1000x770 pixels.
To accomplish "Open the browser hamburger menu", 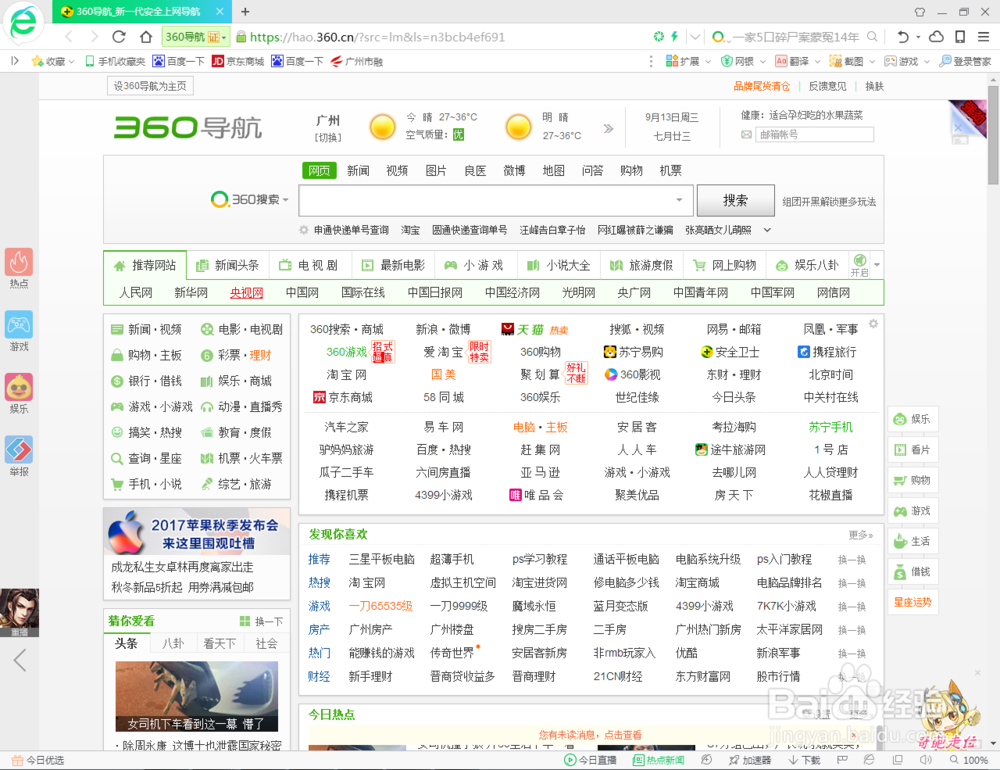I will pyautogui.click(x=984, y=37).
